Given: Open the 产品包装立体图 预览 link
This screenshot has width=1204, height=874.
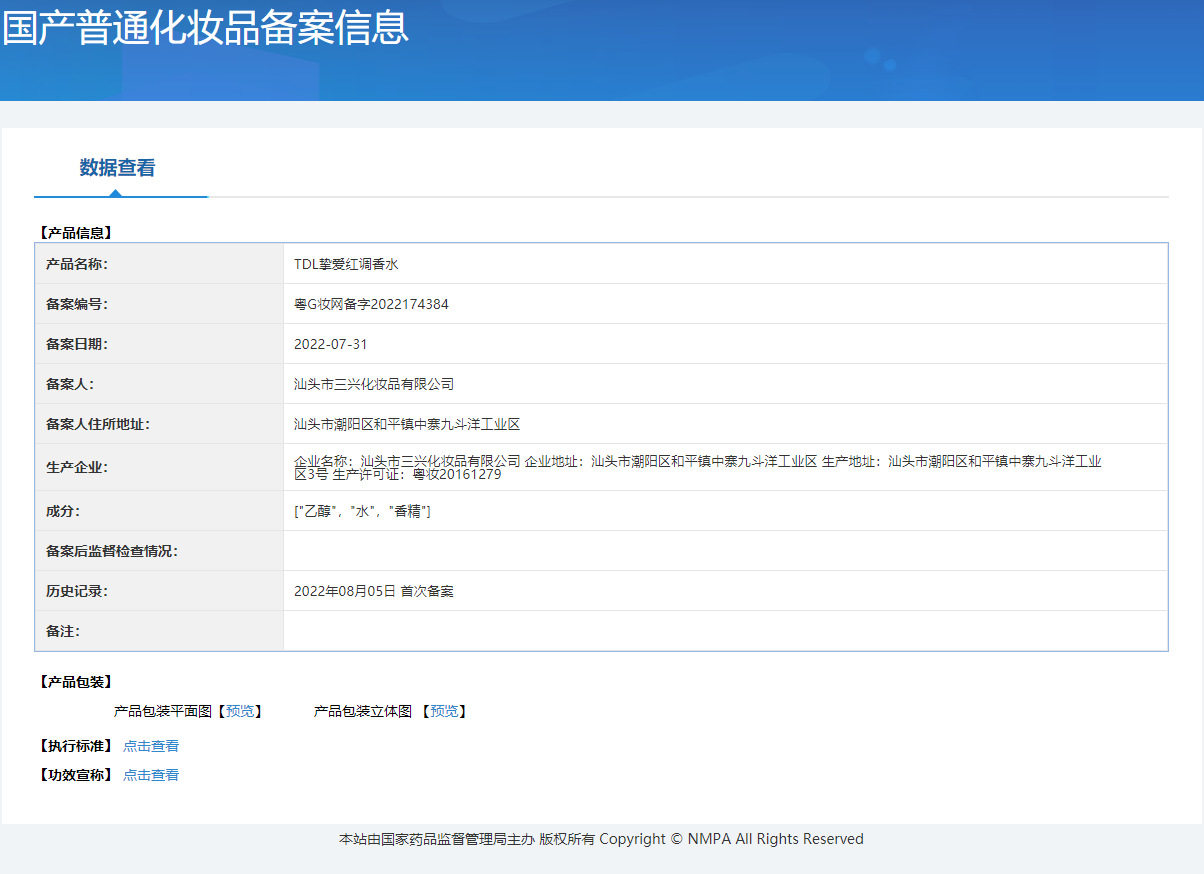Looking at the screenshot, I should pos(444,711).
